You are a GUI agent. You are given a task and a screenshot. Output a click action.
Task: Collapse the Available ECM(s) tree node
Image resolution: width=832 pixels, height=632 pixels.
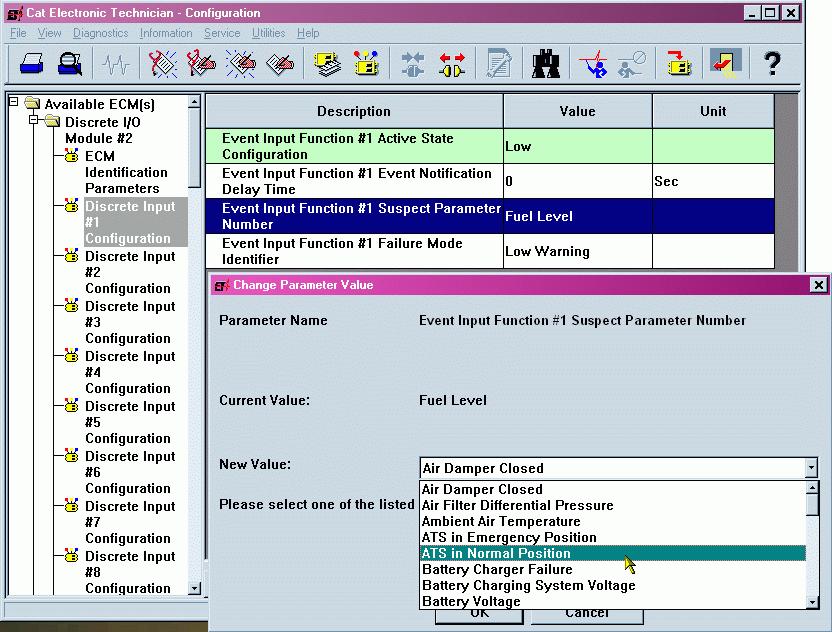click(14, 101)
